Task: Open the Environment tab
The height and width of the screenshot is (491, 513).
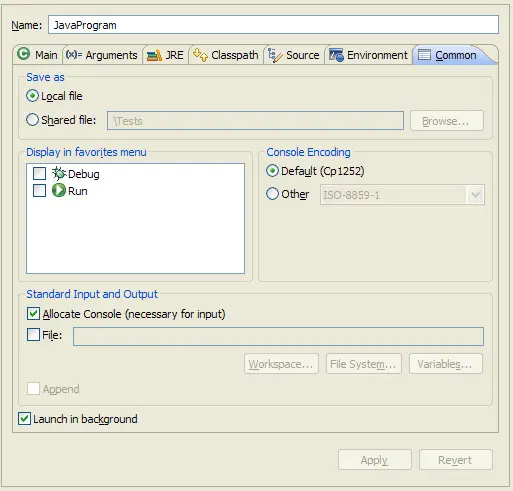Action: coord(368,55)
